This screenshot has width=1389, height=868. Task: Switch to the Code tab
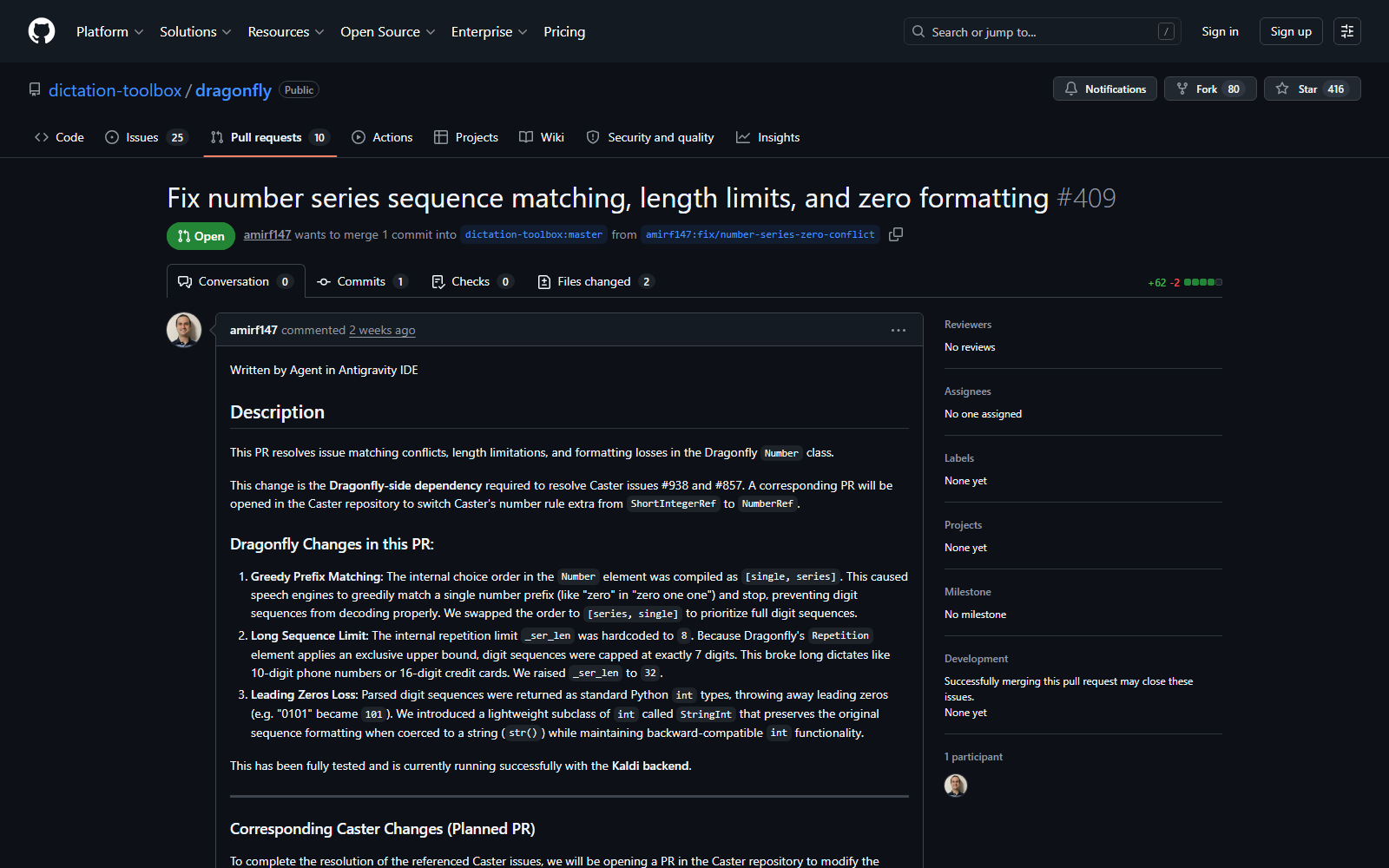pos(59,137)
